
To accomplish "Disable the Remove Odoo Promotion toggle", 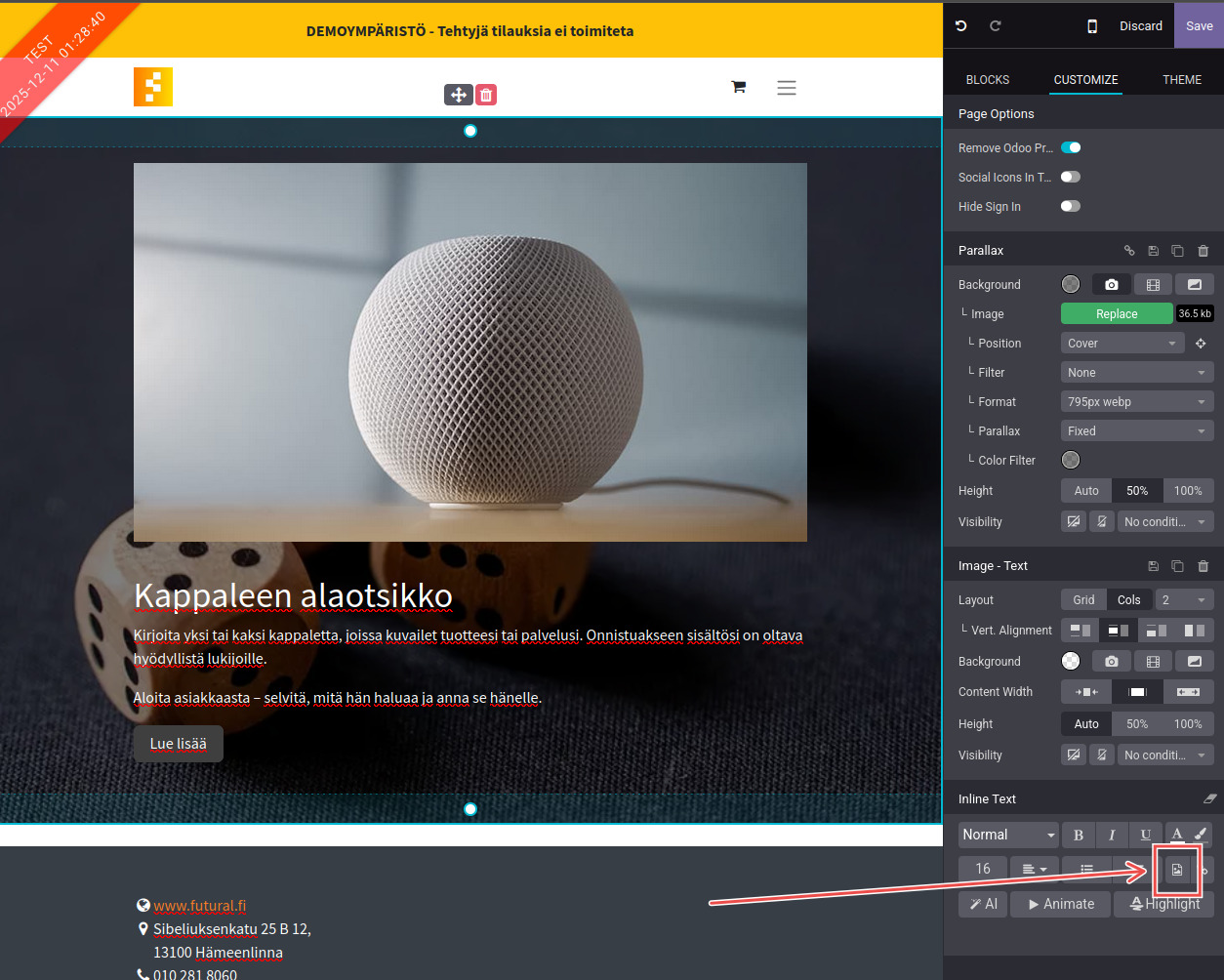I will (1071, 148).
